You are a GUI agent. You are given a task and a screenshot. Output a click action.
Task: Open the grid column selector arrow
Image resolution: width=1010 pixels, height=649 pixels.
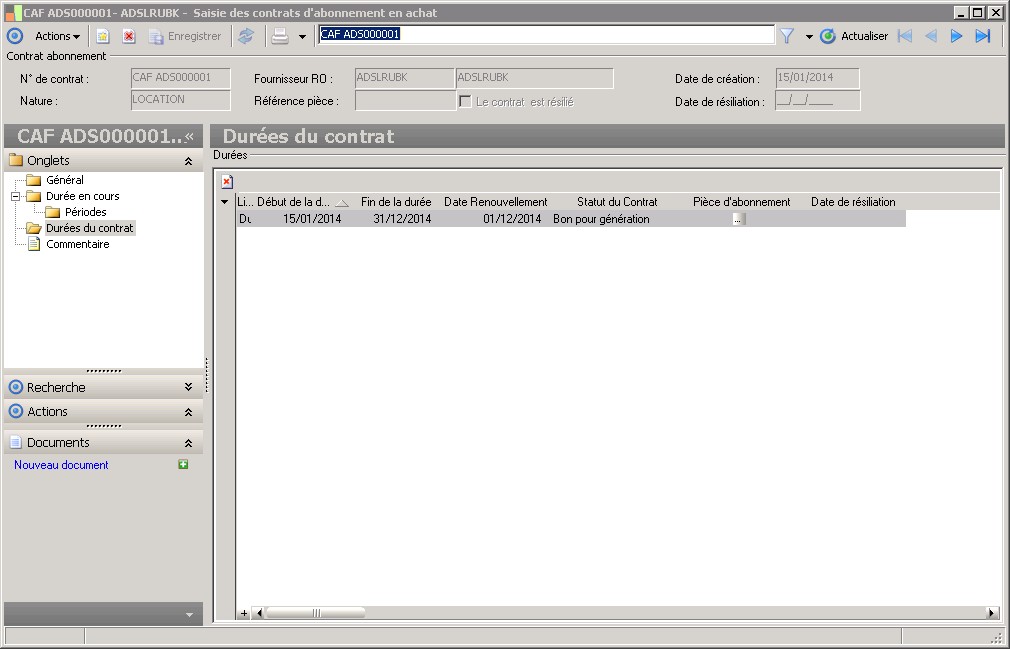[x=224, y=202]
